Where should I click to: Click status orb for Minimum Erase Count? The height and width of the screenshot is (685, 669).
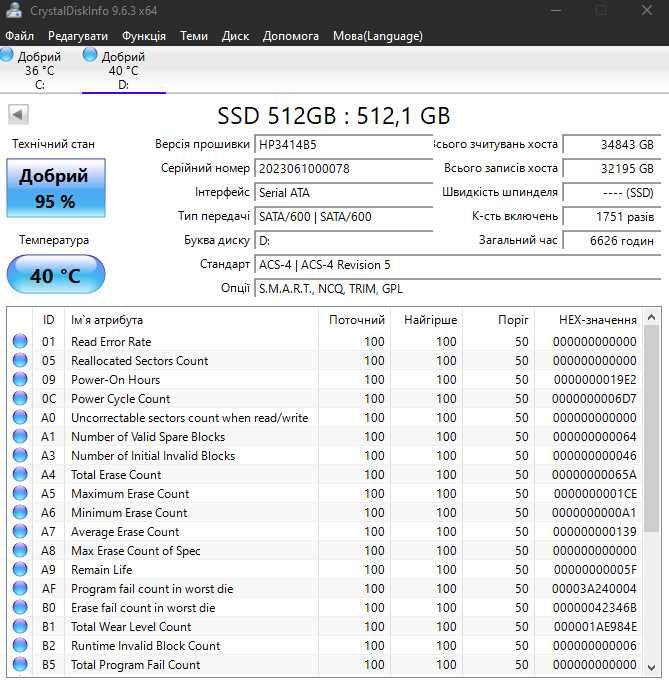20,512
